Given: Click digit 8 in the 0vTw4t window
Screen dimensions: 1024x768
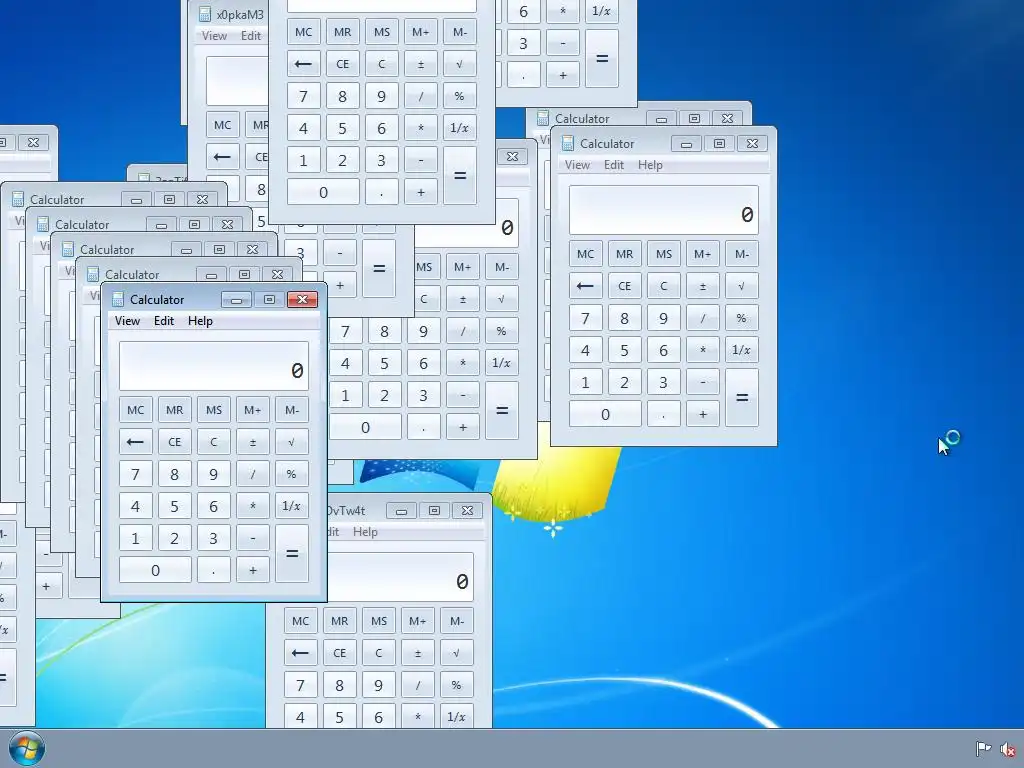Looking at the screenshot, I should pyautogui.click(x=339, y=685).
